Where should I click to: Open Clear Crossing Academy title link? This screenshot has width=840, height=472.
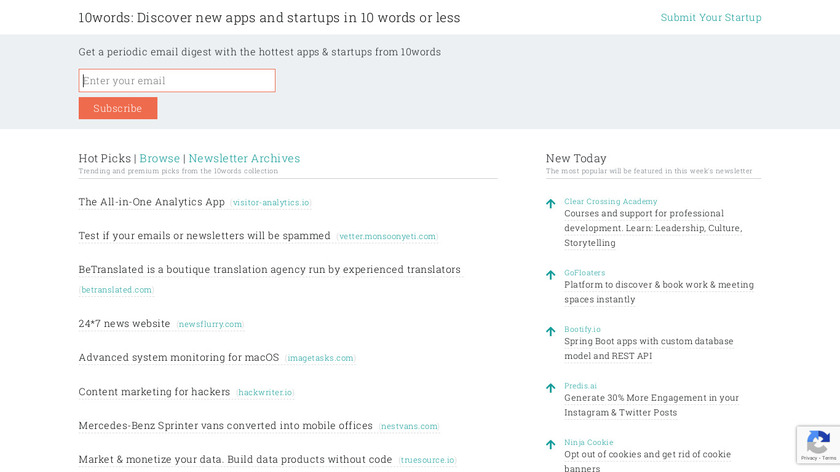click(611, 201)
